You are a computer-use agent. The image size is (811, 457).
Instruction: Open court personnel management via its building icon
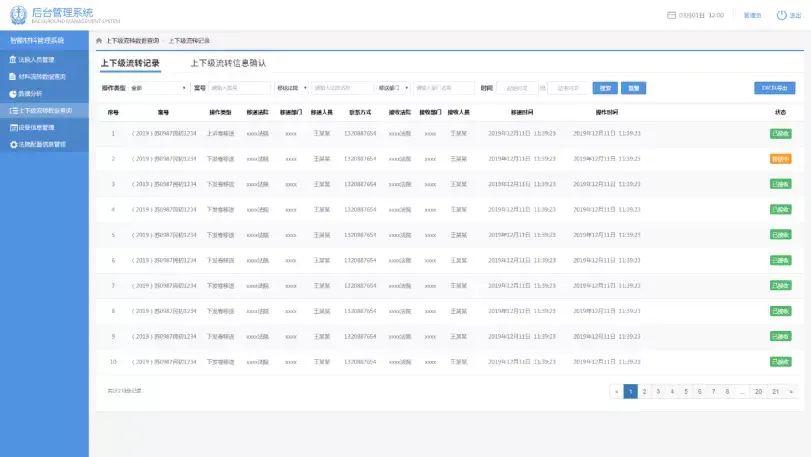[x=13, y=59]
